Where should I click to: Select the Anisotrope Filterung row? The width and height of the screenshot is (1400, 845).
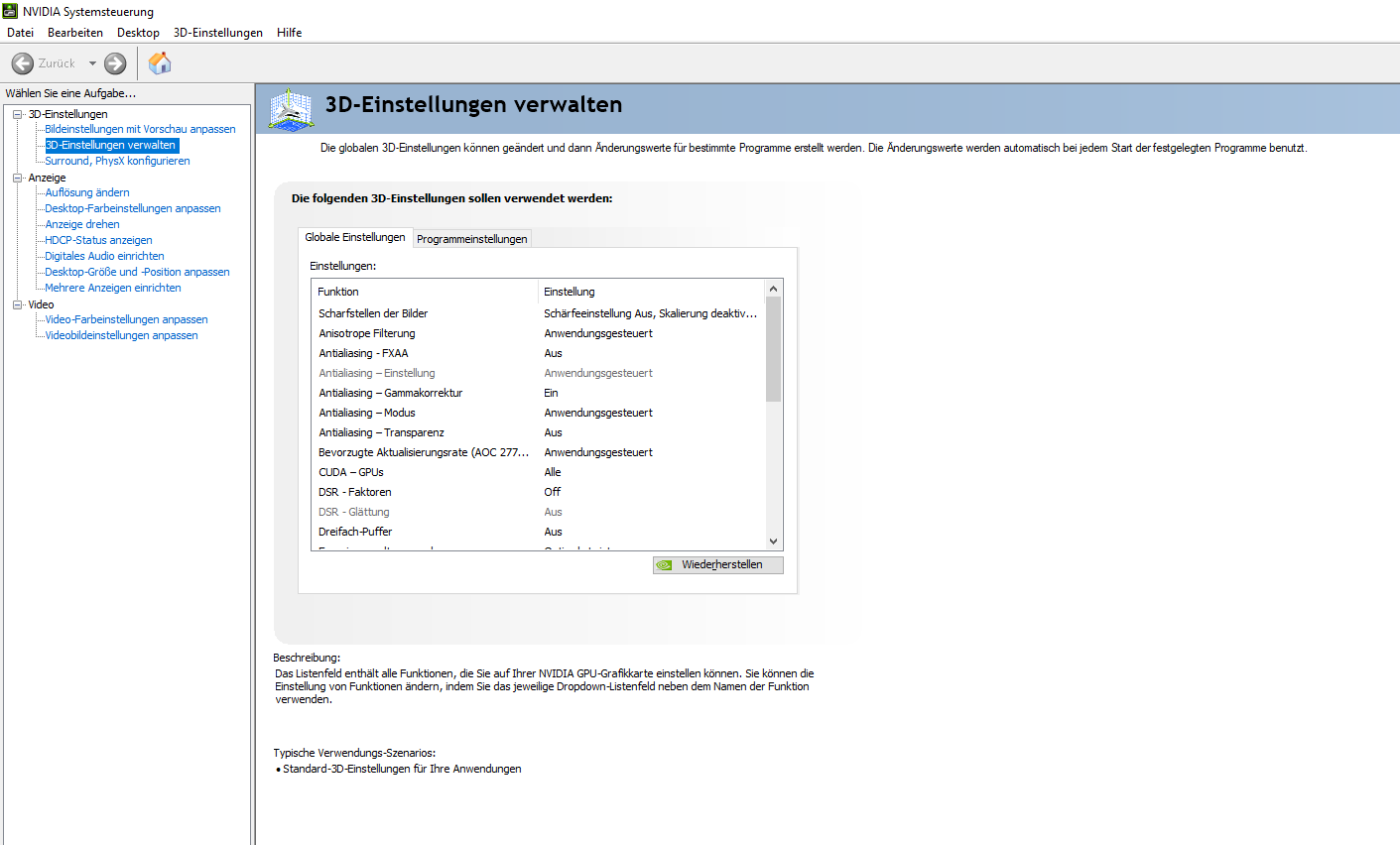tap(539, 333)
